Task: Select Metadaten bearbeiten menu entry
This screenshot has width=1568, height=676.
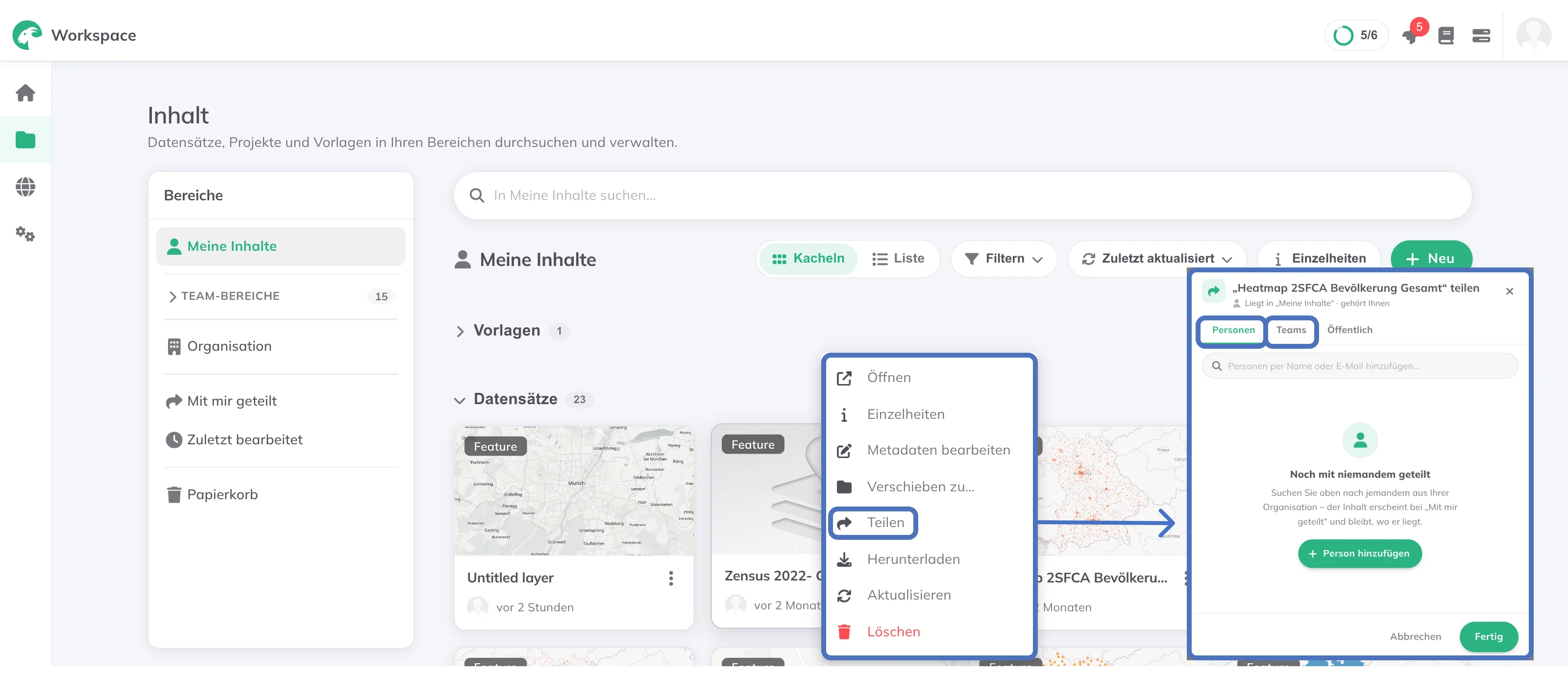Action: click(x=929, y=450)
